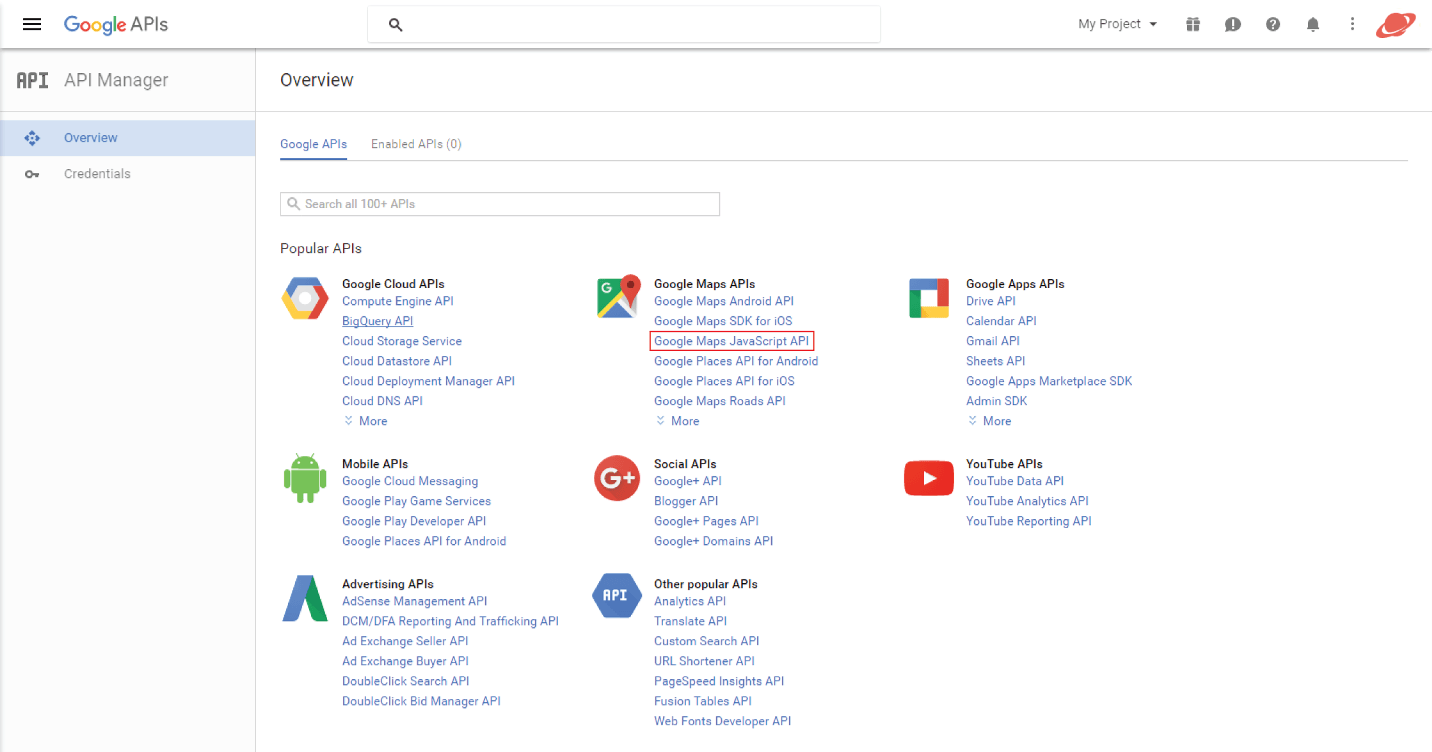
Task: Open Google Cloud Messaging link
Action: pyautogui.click(x=411, y=481)
